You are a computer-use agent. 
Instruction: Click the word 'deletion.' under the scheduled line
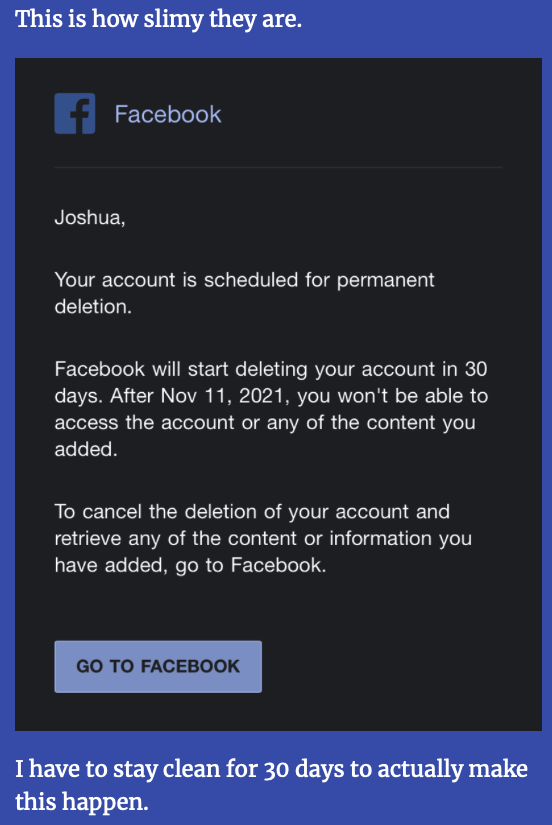pyautogui.click(x=93, y=306)
